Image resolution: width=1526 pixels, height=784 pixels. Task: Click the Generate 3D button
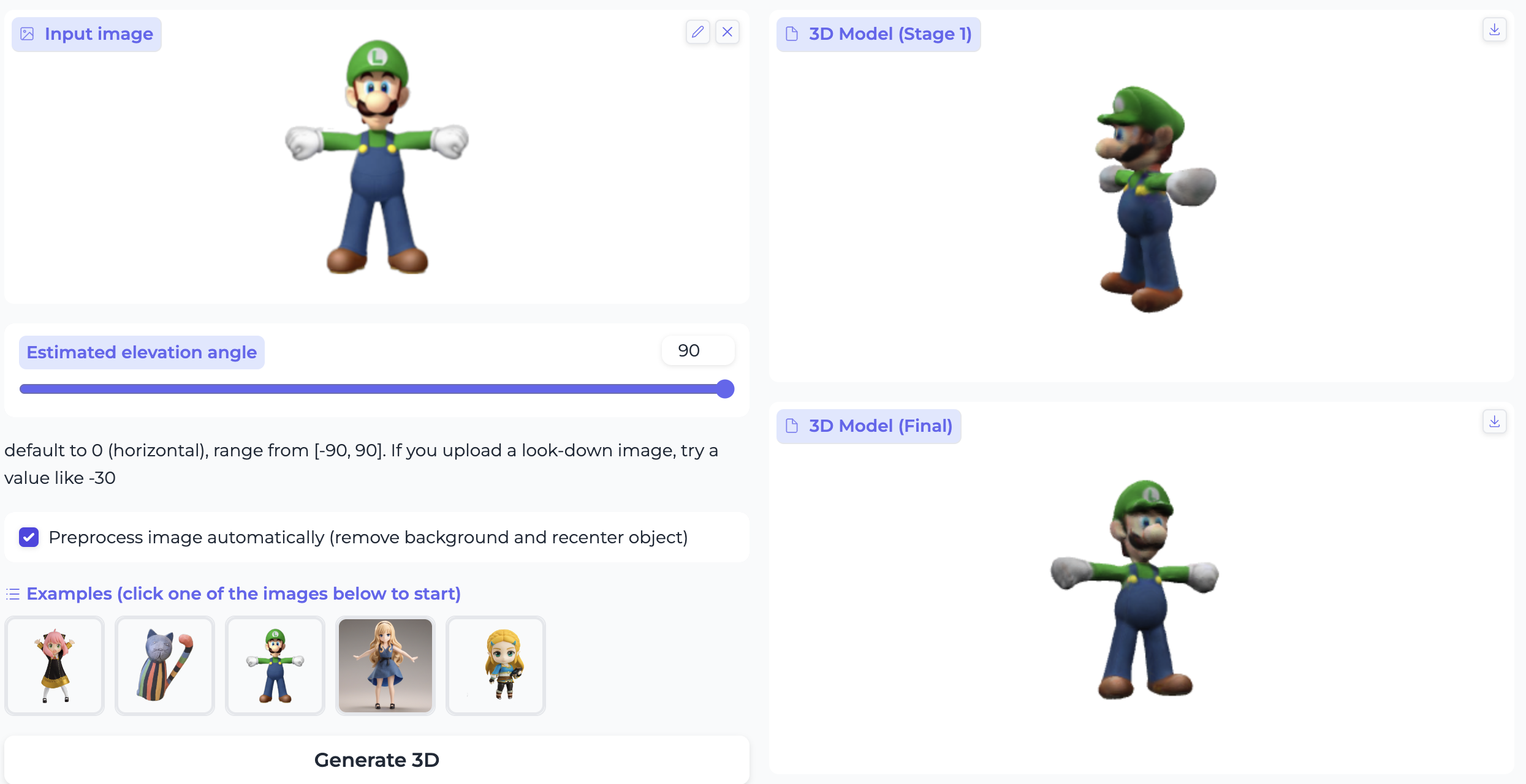pyautogui.click(x=377, y=759)
